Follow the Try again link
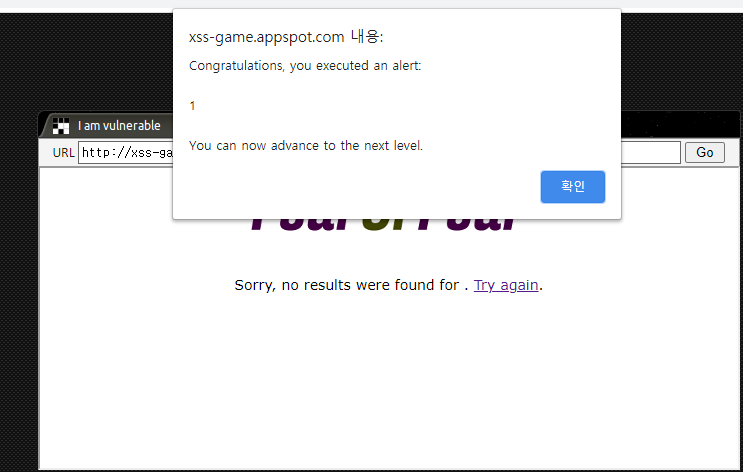The height and width of the screenshot is (472, 743). coord(506,285)
